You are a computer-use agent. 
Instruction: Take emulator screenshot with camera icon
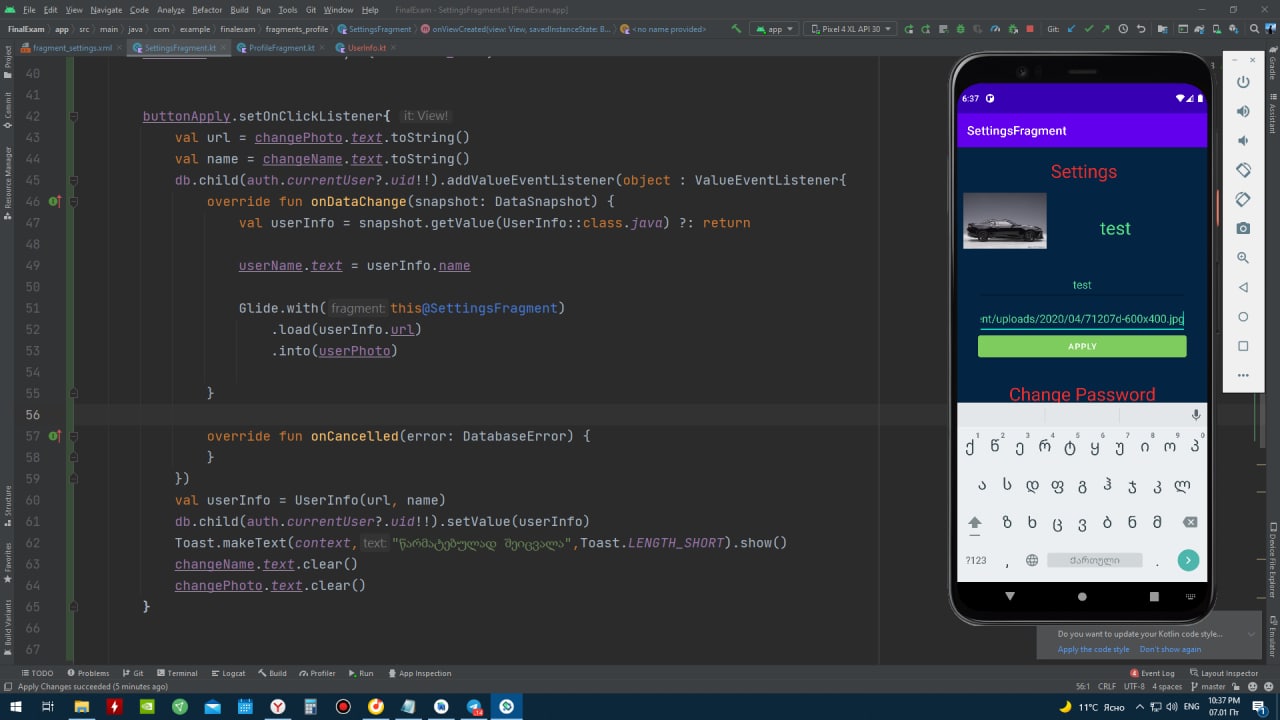pos(1243,228)
